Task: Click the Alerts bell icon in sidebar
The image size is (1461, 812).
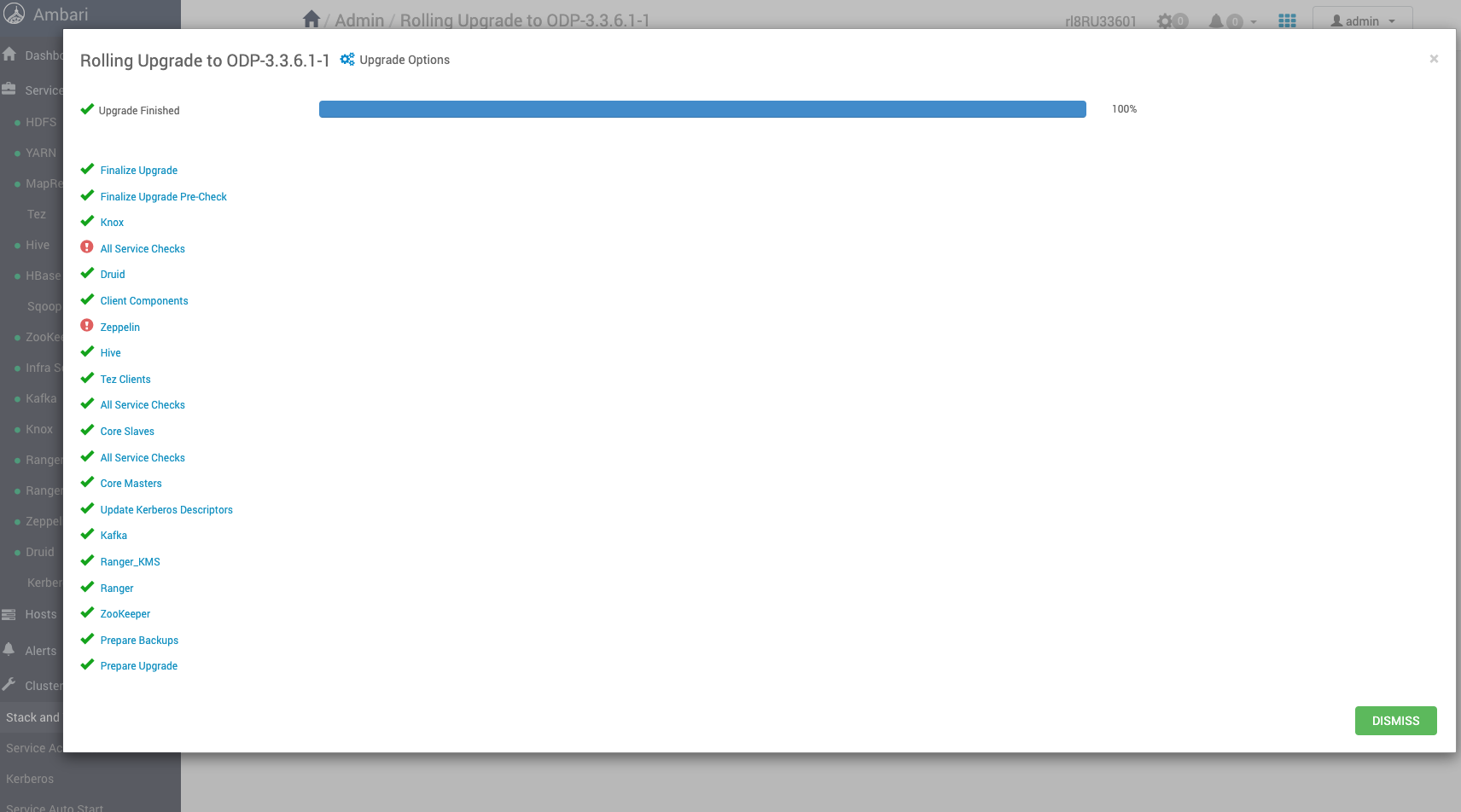Action: [x=9, y=650]
